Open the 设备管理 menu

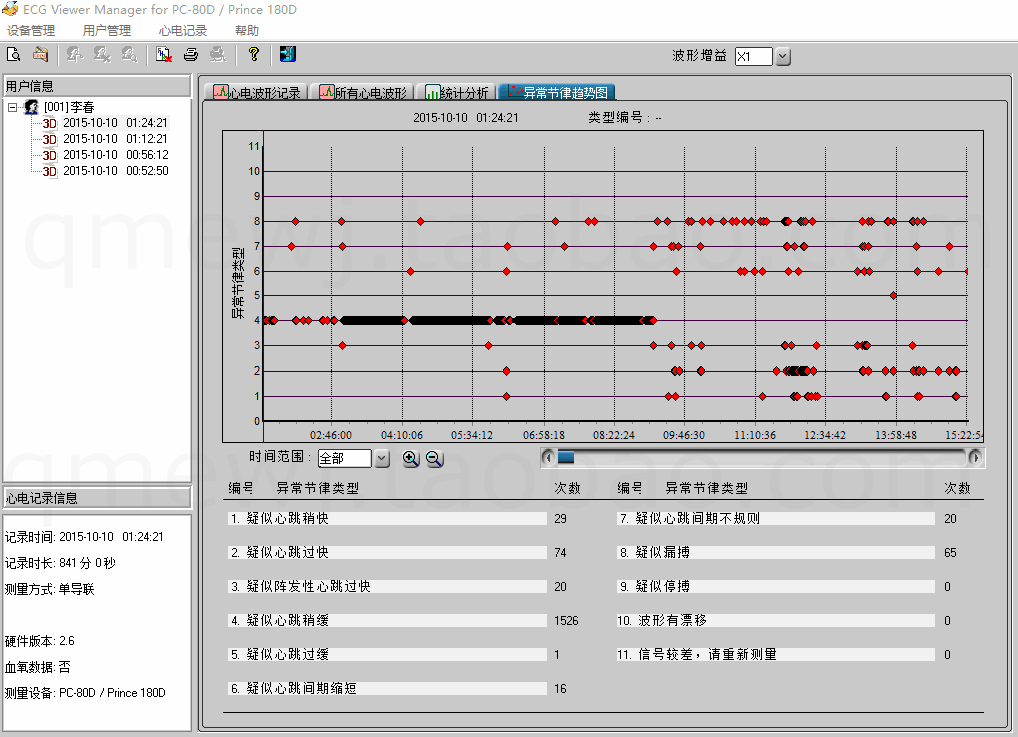pyautogui.click(x=31, y=31)
